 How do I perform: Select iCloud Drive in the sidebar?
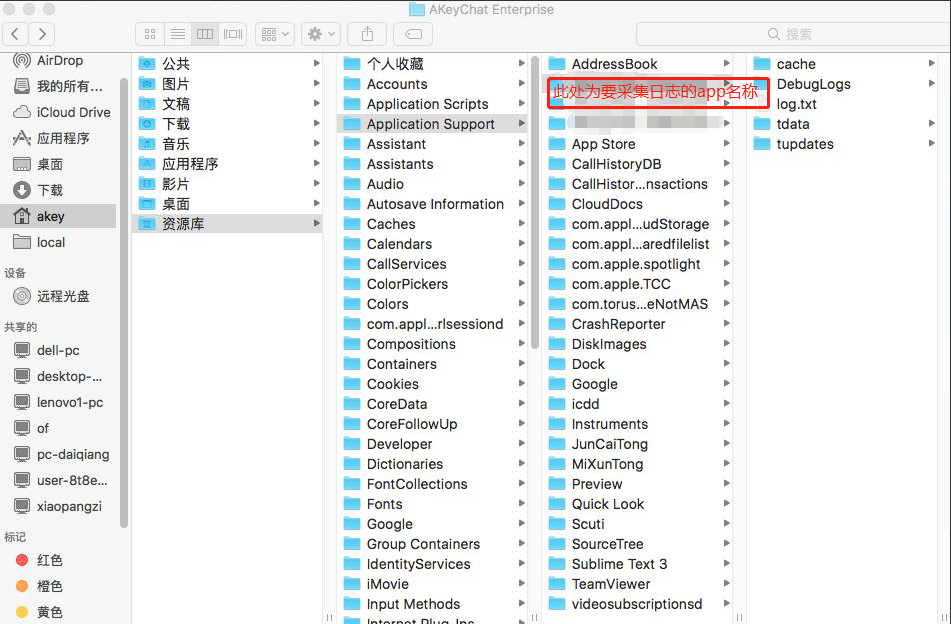click(73, 112)
